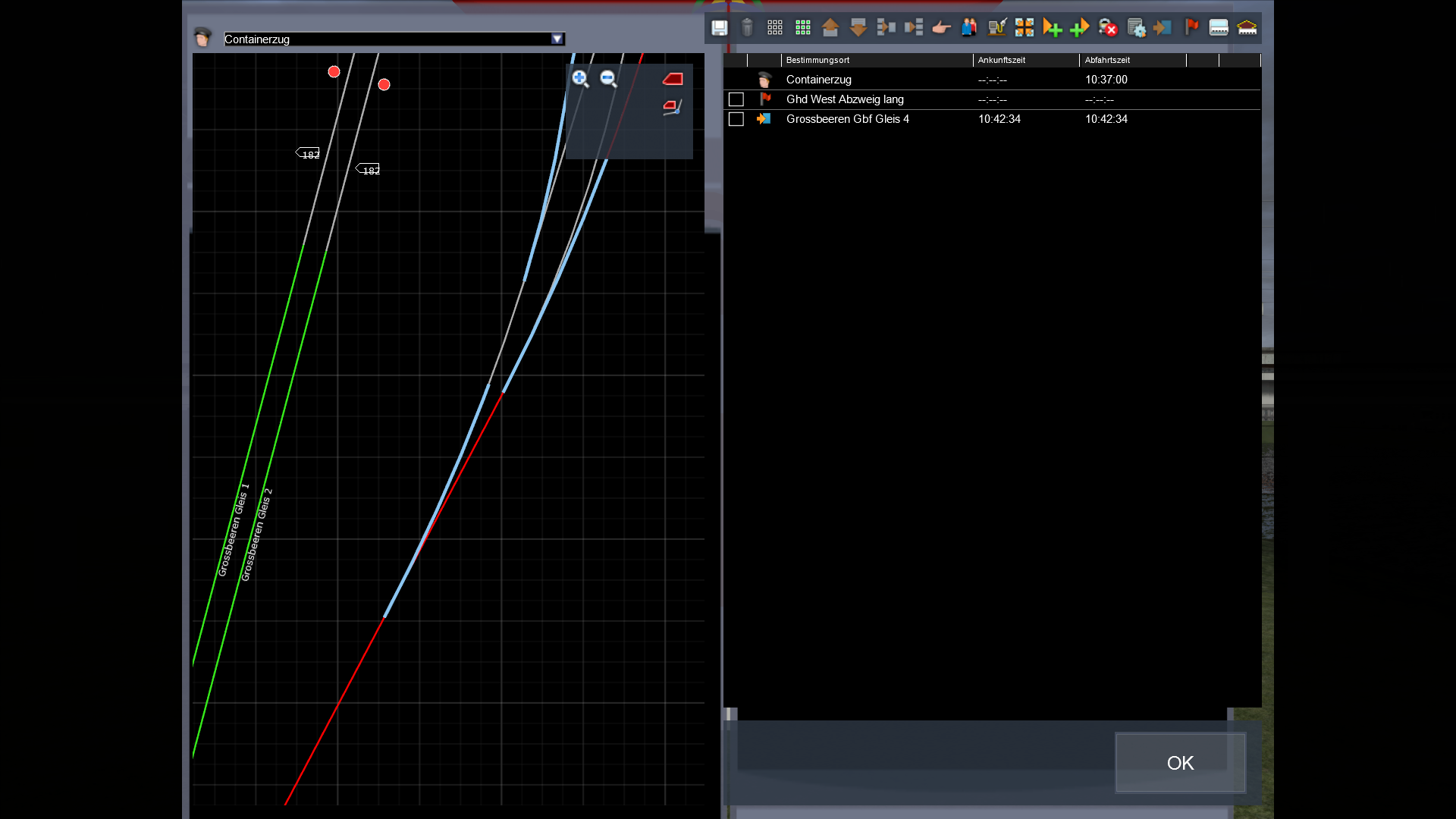The image size is (1456, 819).
Task: Tick the Grossbeeren Gbf Gleis 4 checkbox
Action: point(736,119)
